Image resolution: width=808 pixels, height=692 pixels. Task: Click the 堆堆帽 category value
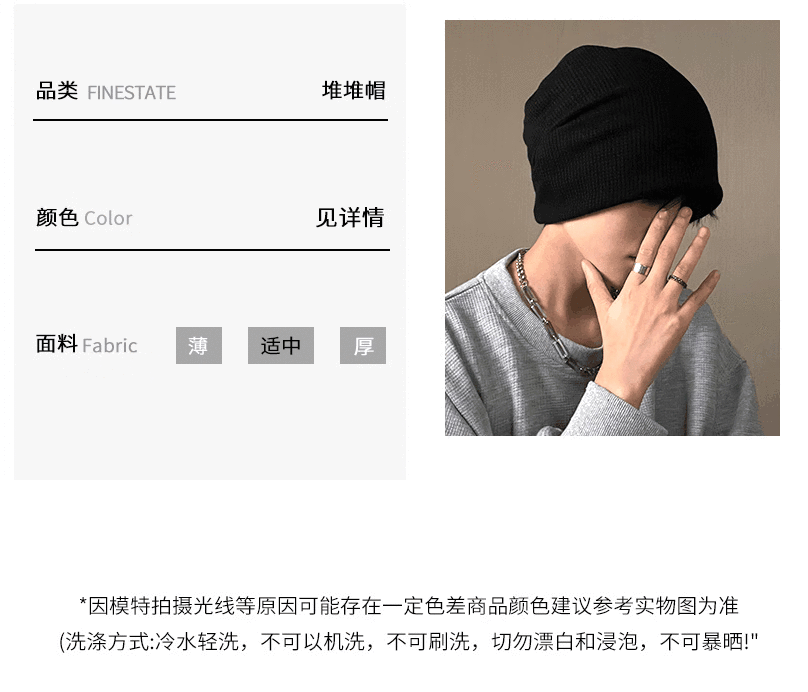point(354,91)
